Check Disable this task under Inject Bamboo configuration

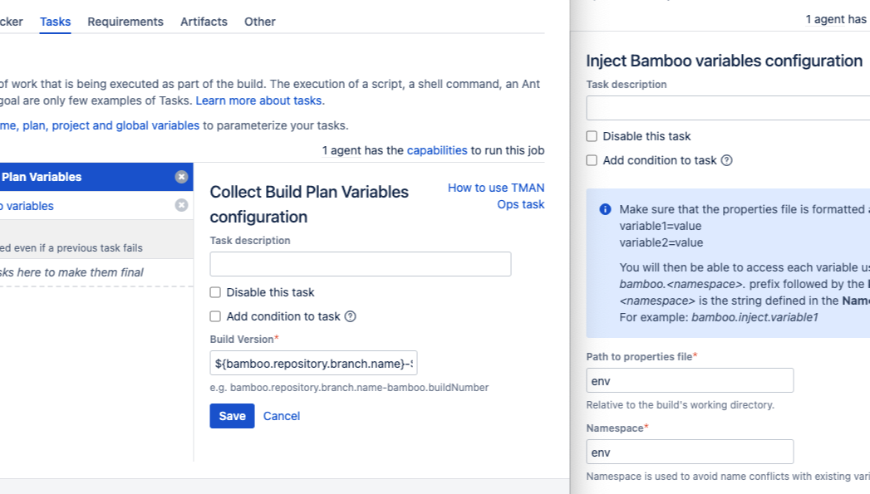(592, 136)
